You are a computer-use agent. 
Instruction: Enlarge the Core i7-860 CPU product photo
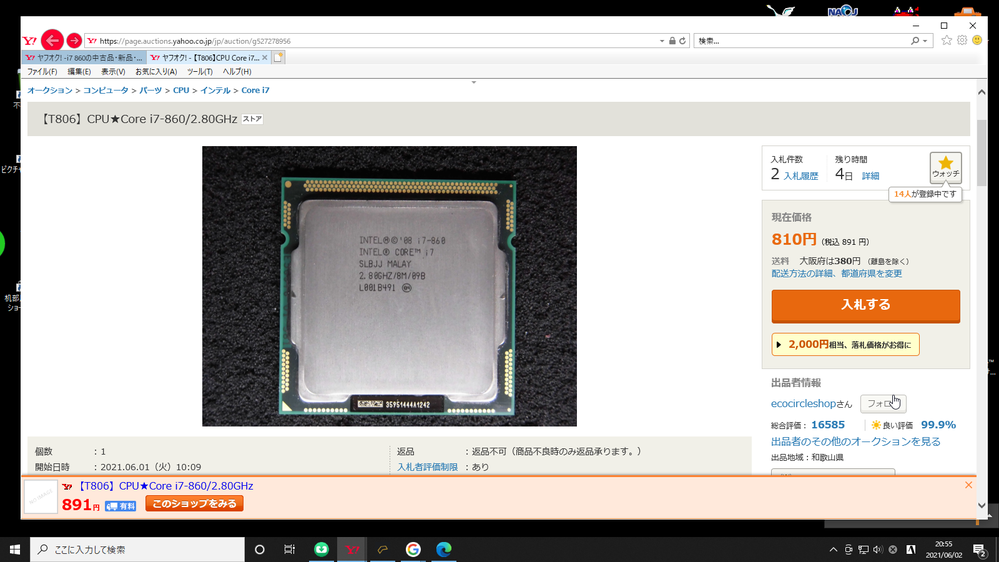(x=389, y=286)
